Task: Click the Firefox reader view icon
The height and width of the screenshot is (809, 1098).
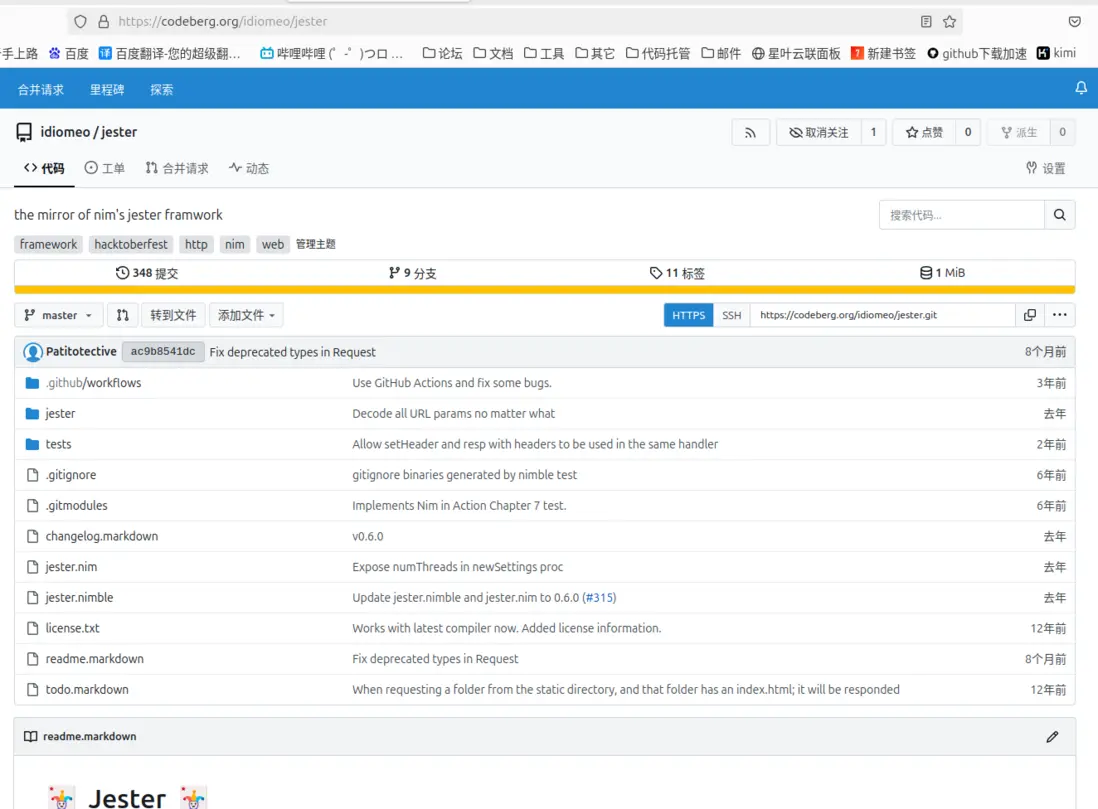Action: click(926, 22)
